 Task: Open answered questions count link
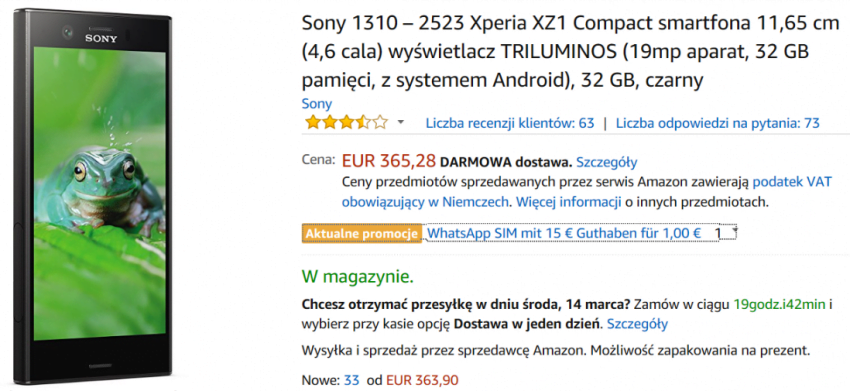pos(718,123)
